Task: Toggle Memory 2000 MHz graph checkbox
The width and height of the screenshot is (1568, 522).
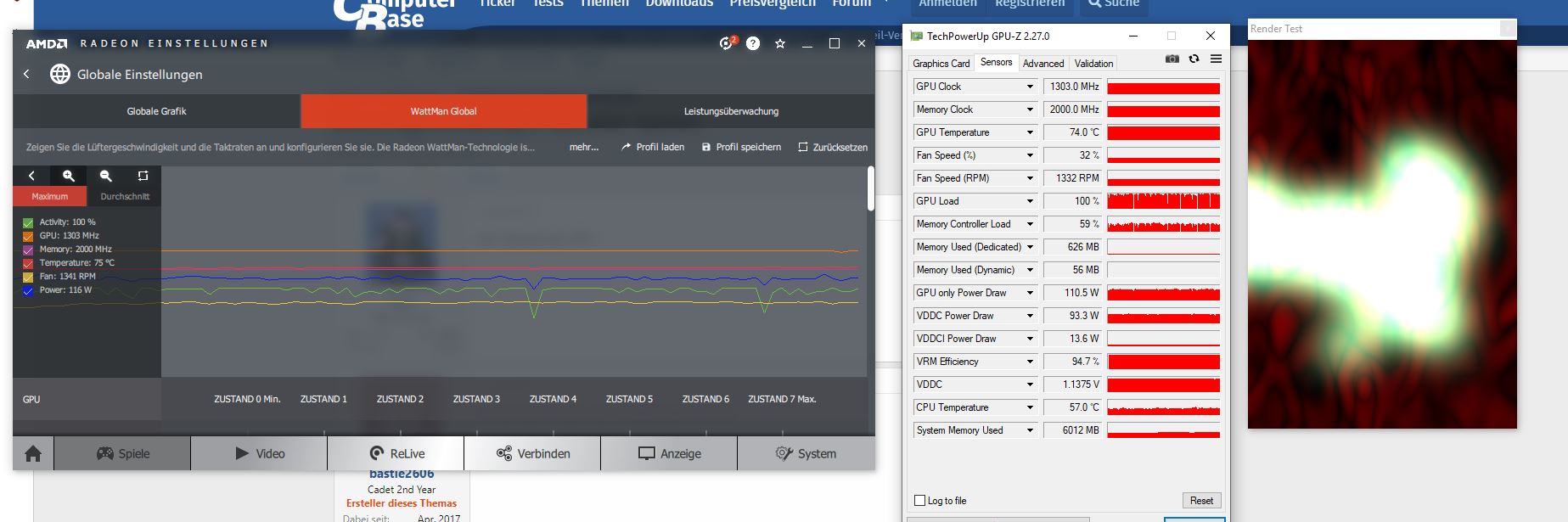Action: click(28, 250)
